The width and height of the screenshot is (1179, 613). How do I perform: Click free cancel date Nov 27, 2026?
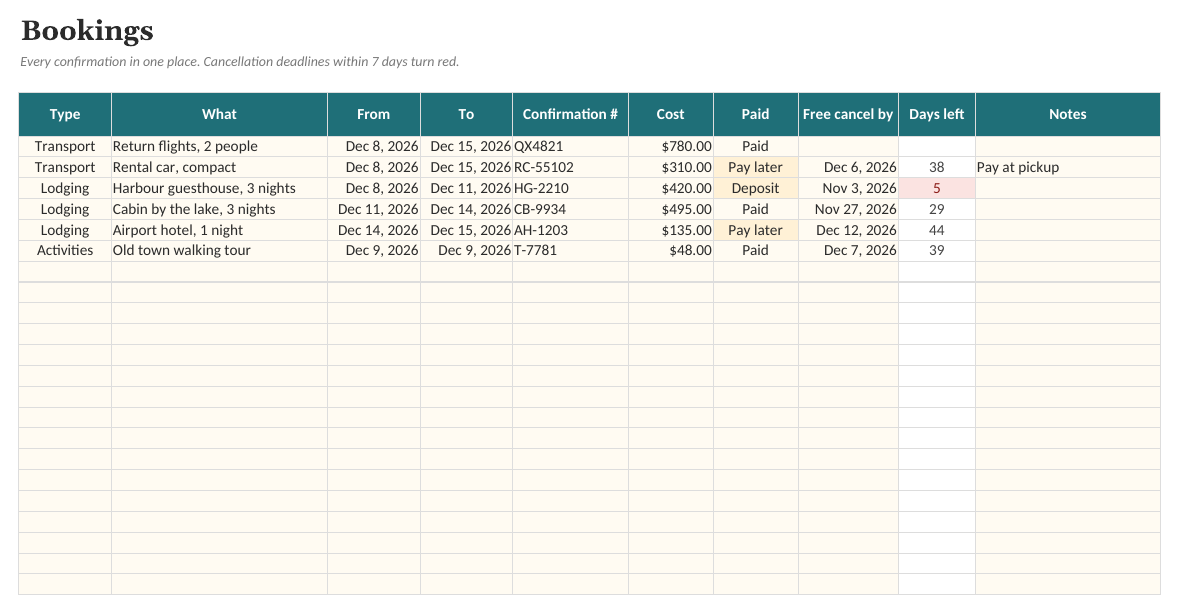[848, 209]
